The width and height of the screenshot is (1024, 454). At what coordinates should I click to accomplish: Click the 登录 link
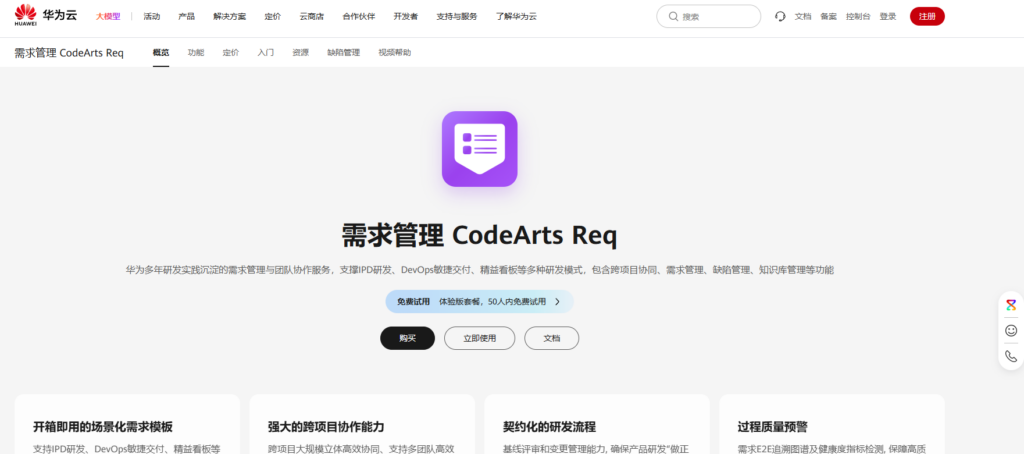pos(888,16)
